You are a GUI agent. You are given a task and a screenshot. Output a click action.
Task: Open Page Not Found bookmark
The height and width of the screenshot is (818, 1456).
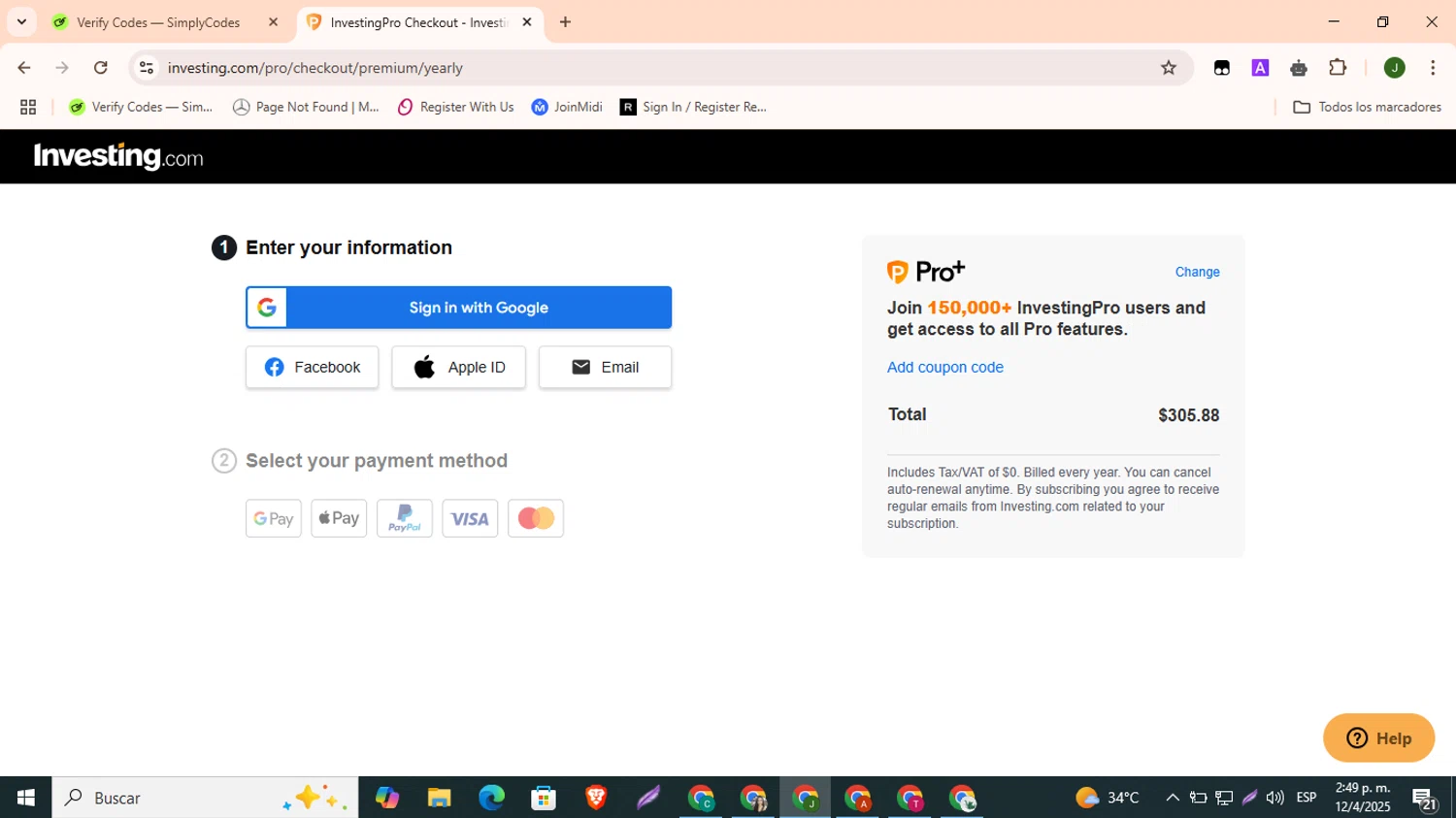[306, 108]
